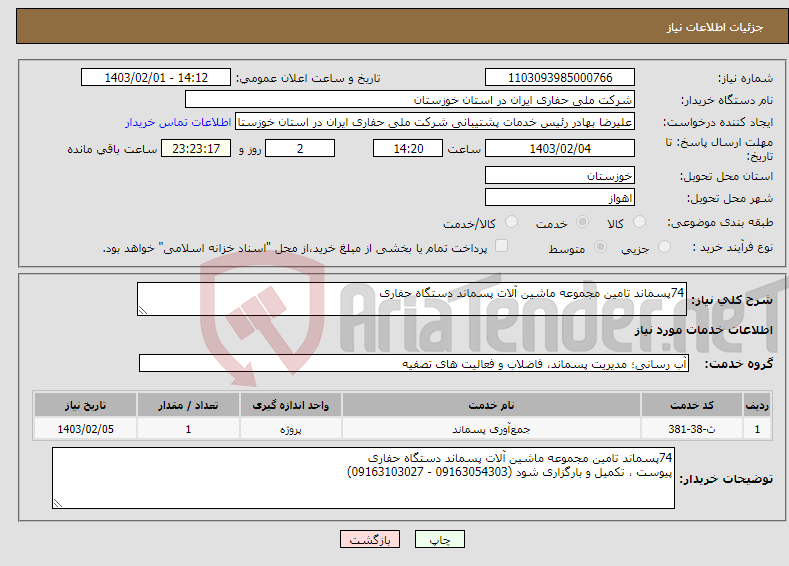Click the پروژه unit cell
The height and width of the screenshot is (566, 789).
coord(290,429)
